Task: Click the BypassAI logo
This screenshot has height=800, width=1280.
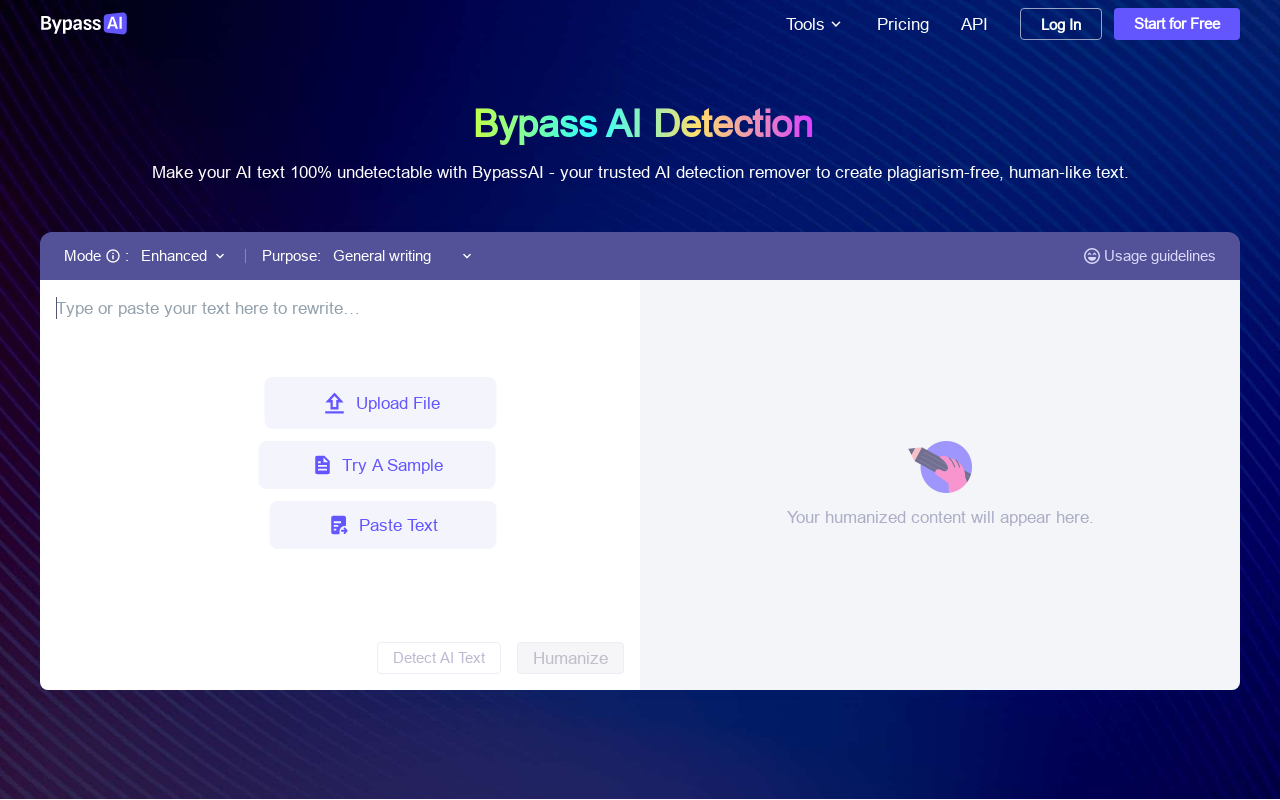Action: [x=84, y=23]
